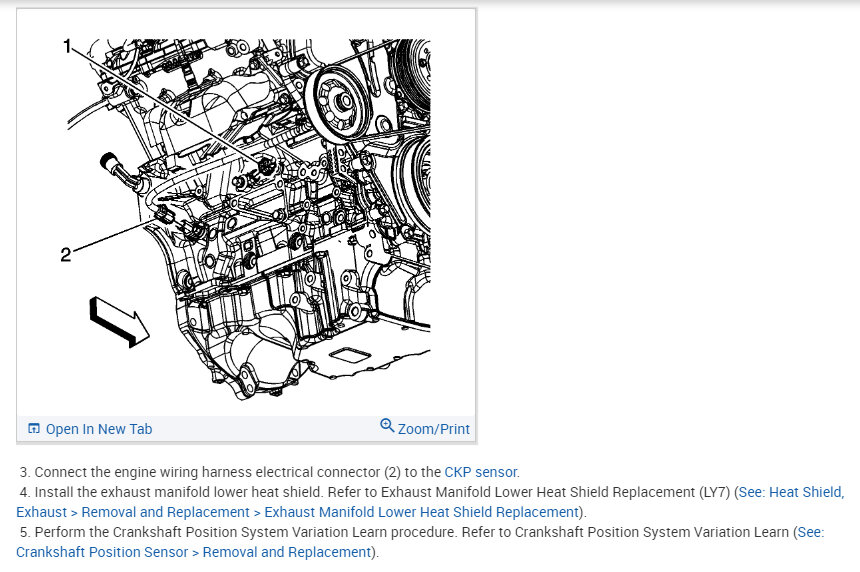The image size is (860, 572).
Task: Click the Zoom/Print magnifier icon
Action: point(387,425)
